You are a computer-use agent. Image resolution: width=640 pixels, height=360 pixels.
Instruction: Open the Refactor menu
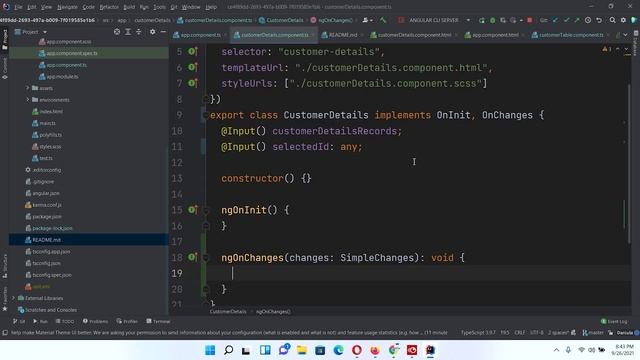(x=109, y=7)
